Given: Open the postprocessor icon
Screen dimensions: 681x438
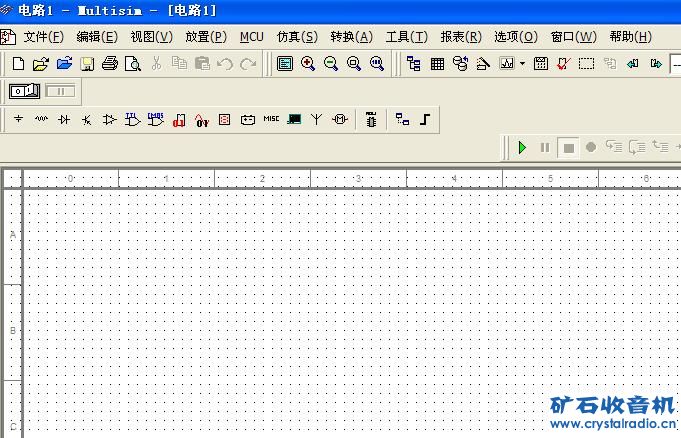Looking at the screenshot, I should coord(541,63).
